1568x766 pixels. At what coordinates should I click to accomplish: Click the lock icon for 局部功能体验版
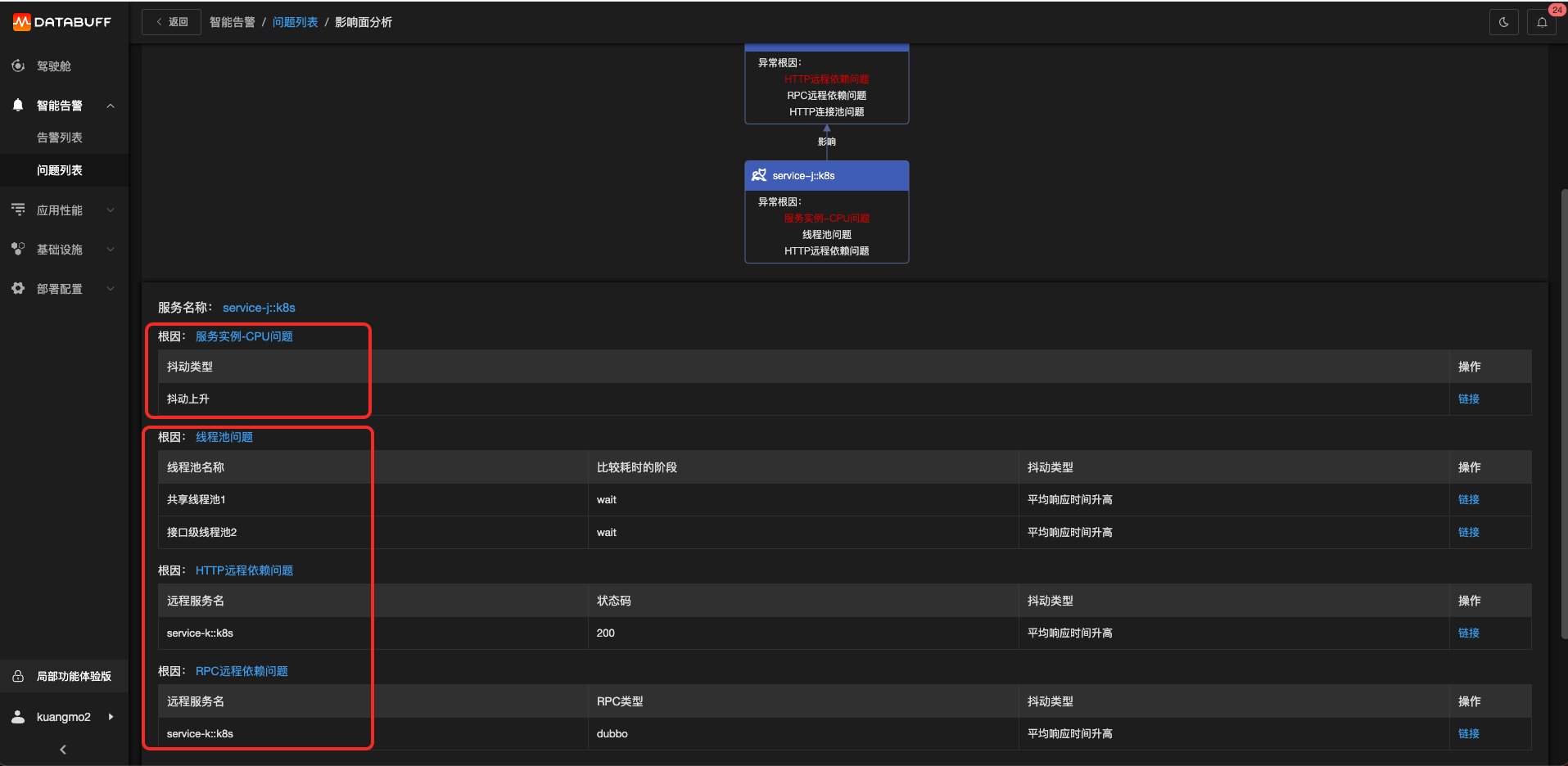pyautogui.click(x=18, y=676)
